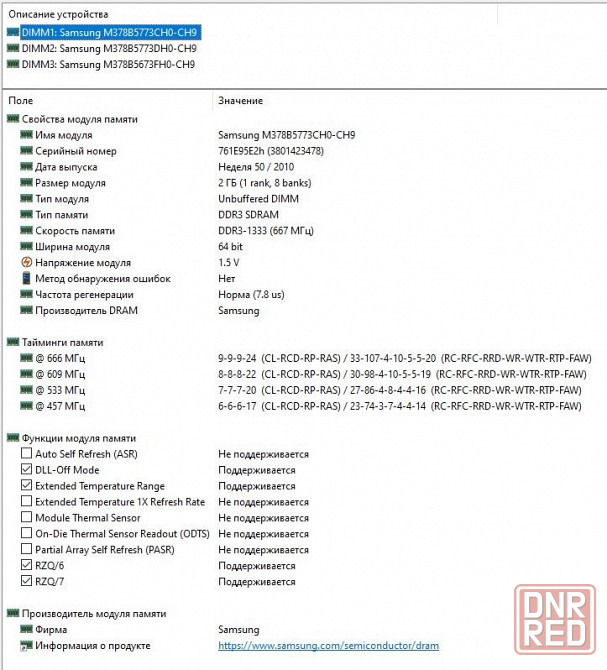This screenshot has width=607, height=670.
Task: Click the icon beside Метод обнаружения ошибок
Action: (x=26, y=278)
